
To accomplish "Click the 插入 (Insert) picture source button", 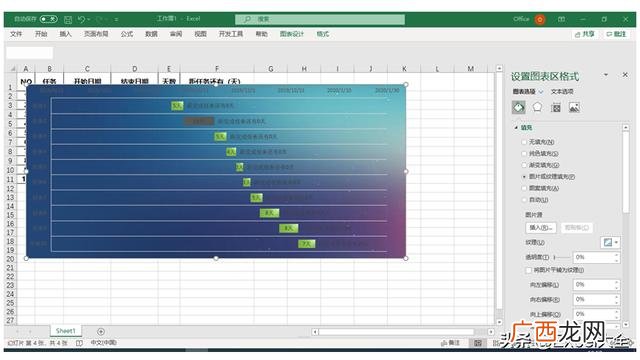I will pyautogui.click(x=540, y=228).
